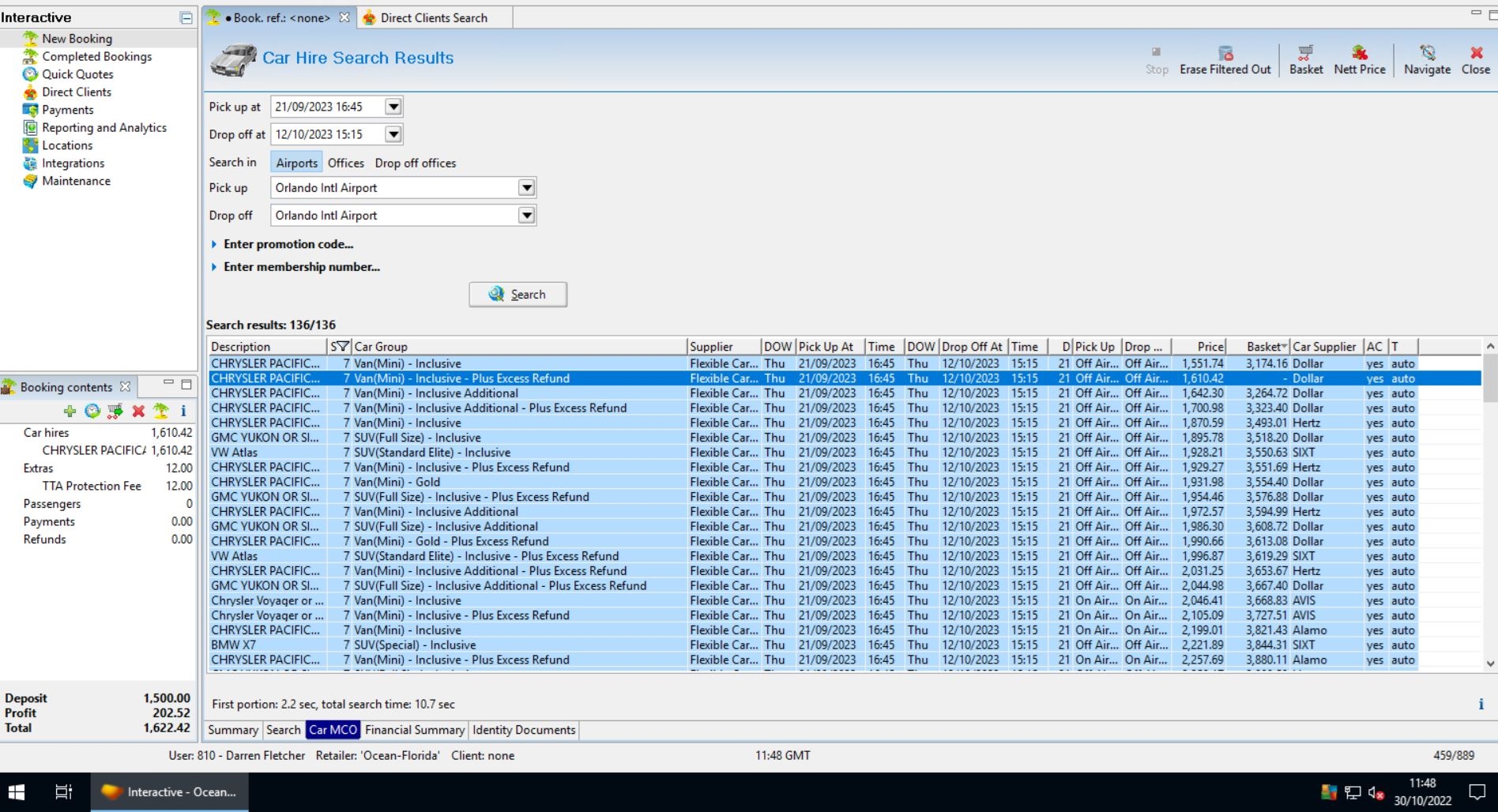The image size is (1498, 812).
Task: Switch to Direct Clients Search tab
Action: 434,17
